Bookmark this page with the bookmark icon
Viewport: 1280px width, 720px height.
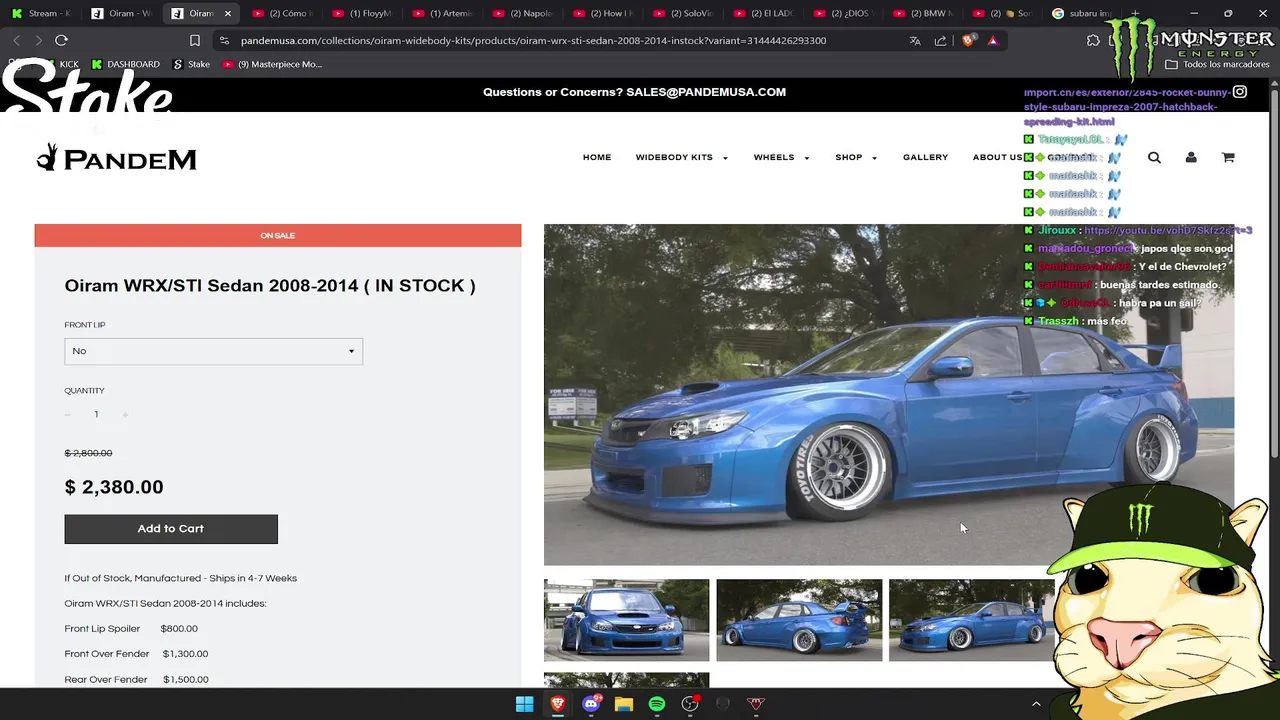195,41
